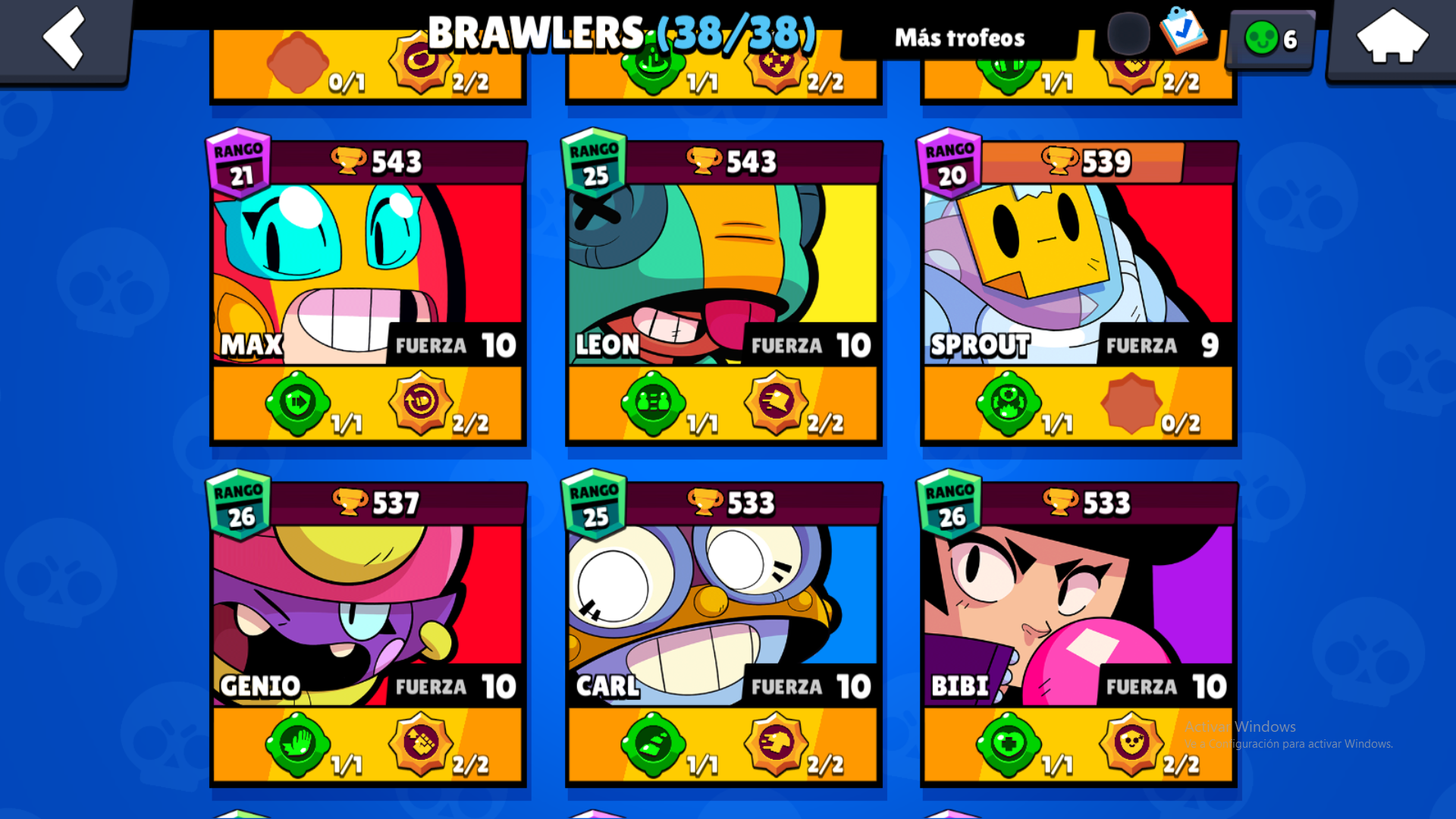Open the Bibi brawler portrait

pyautogui.click(x=1078, y=616)
